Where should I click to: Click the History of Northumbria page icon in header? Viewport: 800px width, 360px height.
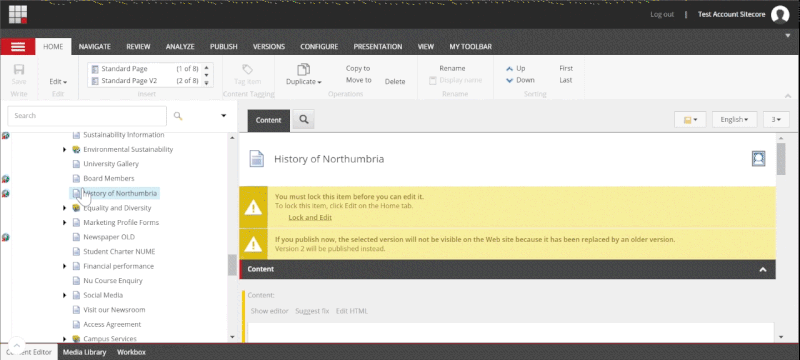tap(257, 159)
